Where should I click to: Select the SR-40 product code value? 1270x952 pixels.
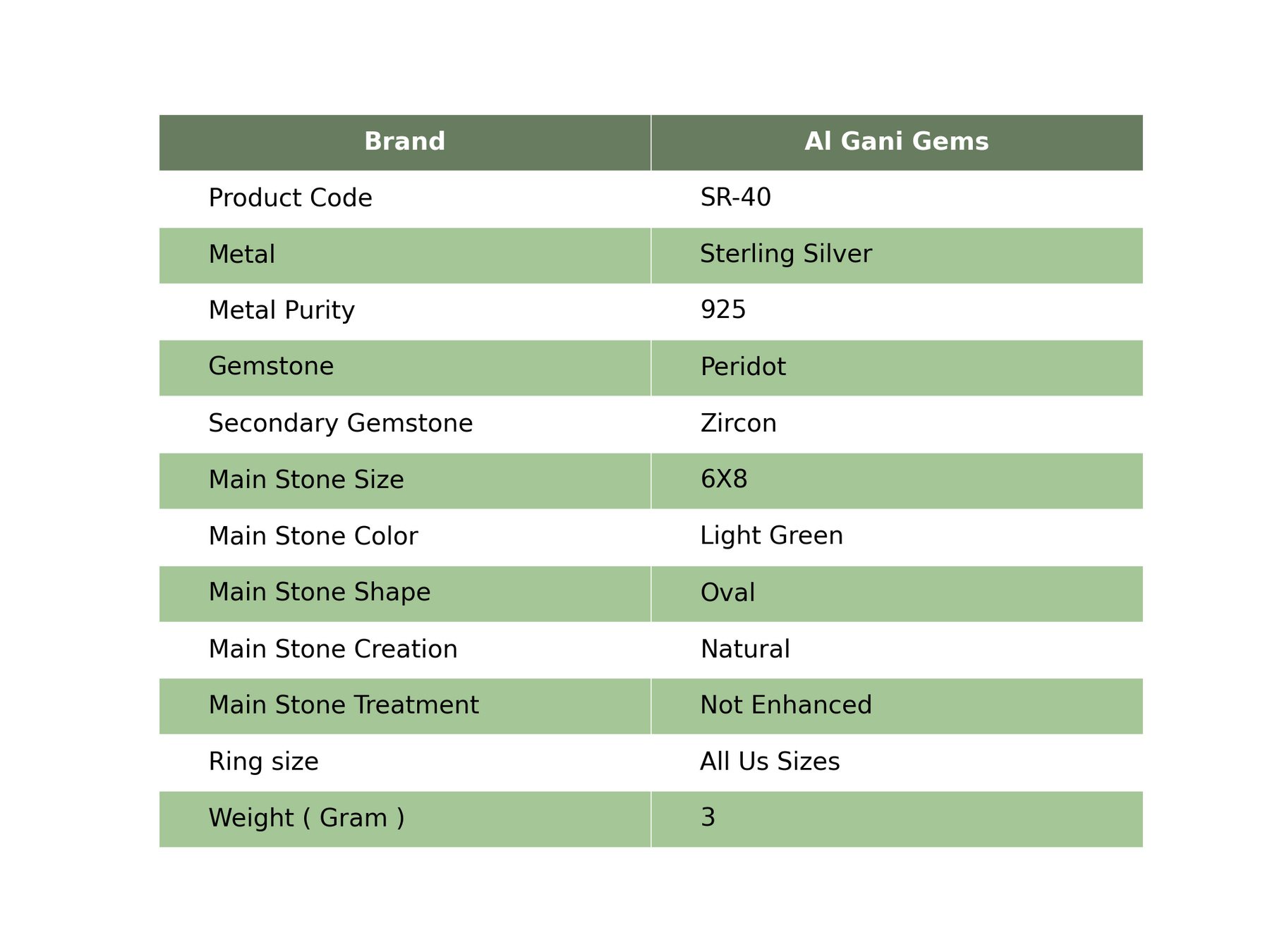point(735,198)
